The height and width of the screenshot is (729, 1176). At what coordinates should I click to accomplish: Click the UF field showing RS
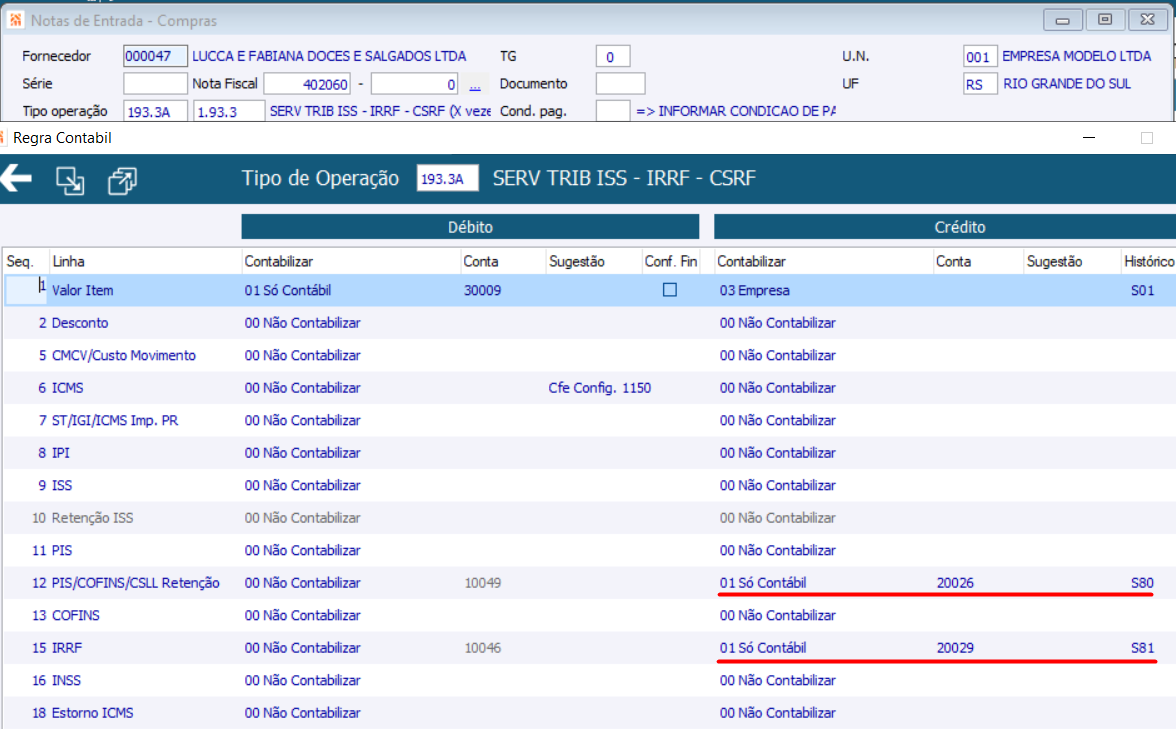[980, 84]
